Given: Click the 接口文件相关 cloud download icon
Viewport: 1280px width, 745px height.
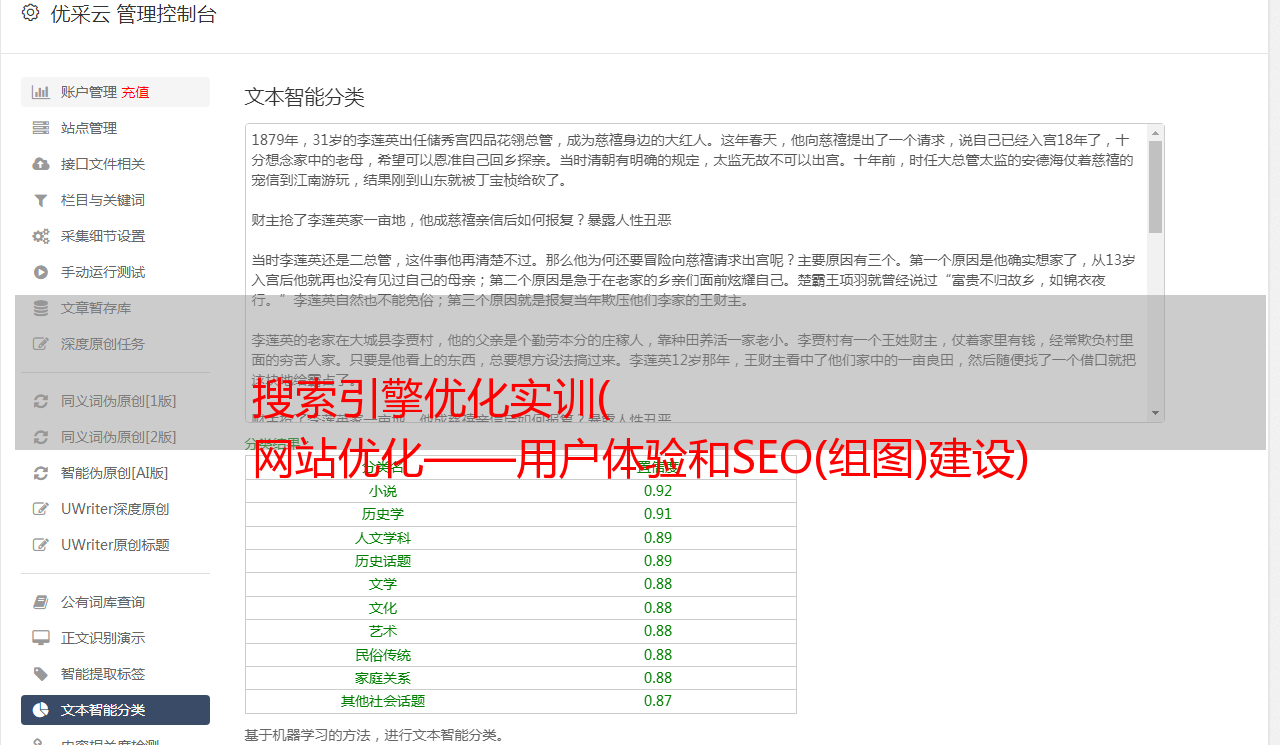Looking at the screenshot, I should tap(41, 164).
